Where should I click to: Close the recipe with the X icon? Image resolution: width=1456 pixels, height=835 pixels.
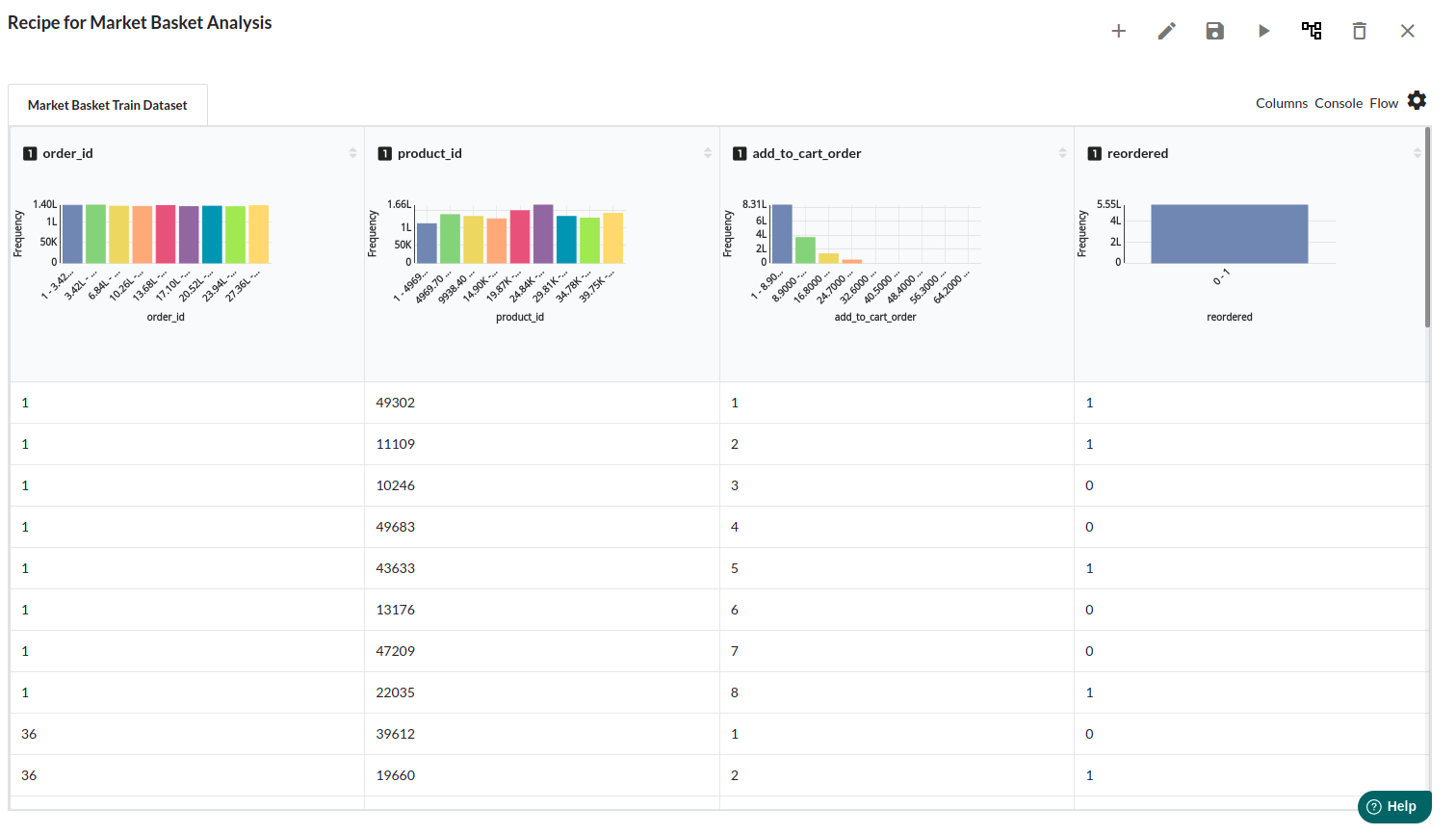pos(1407,31)
